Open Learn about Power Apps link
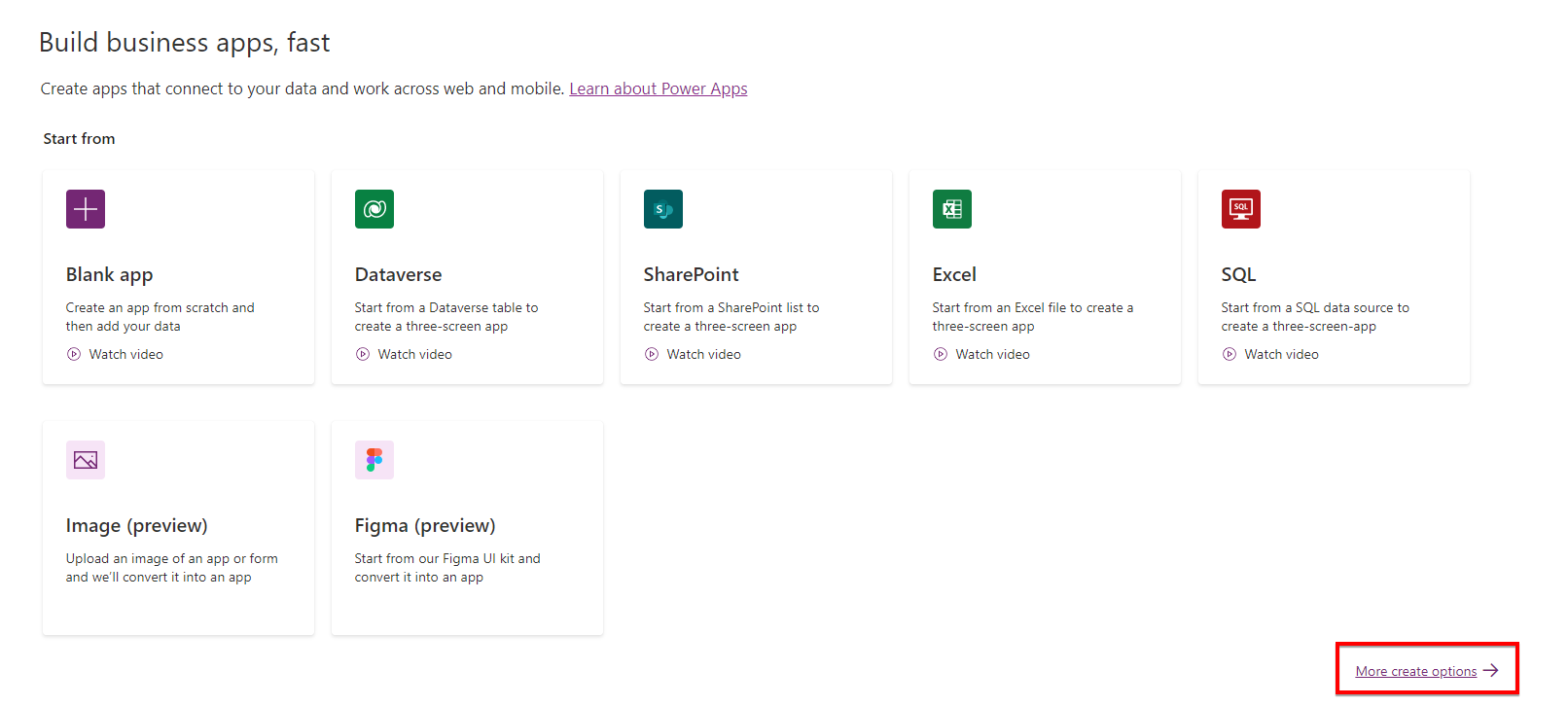 (659, 88)
